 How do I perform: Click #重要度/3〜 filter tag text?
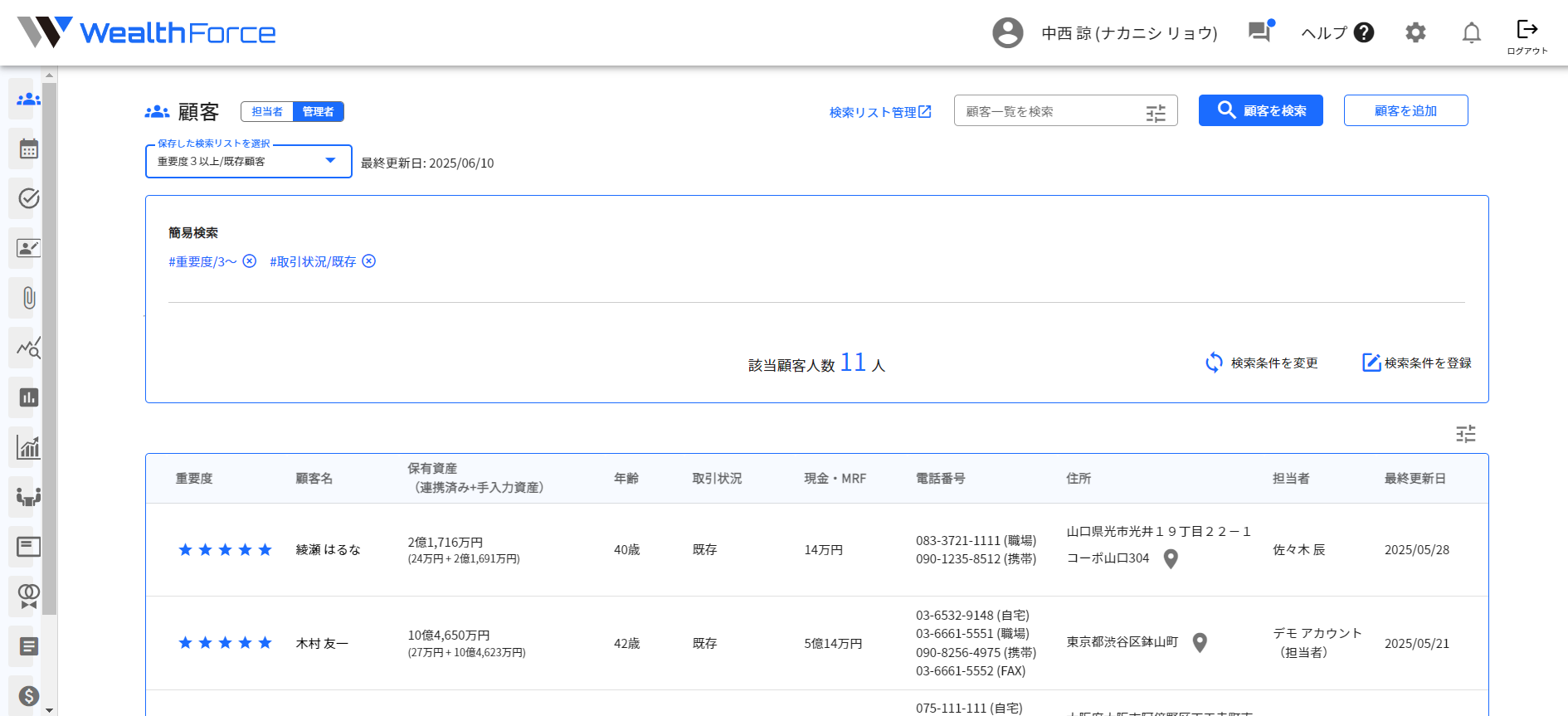coord(202,261)
